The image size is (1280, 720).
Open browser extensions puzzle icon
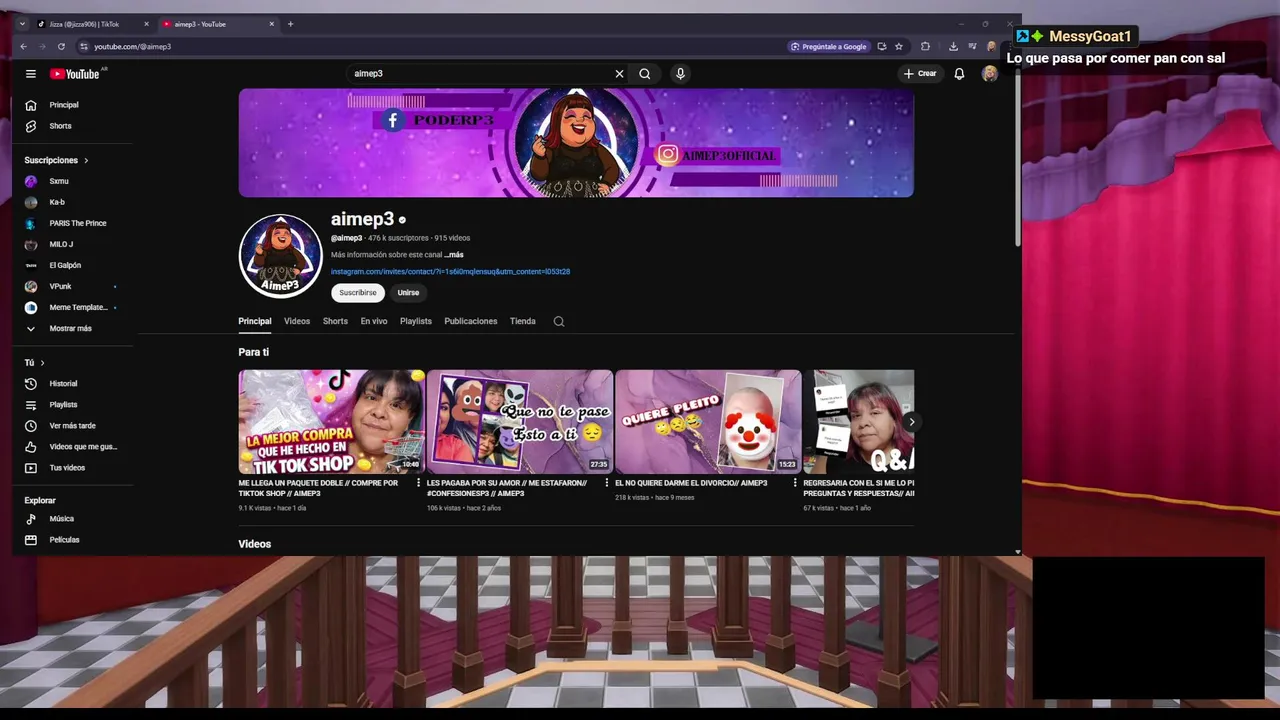click(925, 47)
